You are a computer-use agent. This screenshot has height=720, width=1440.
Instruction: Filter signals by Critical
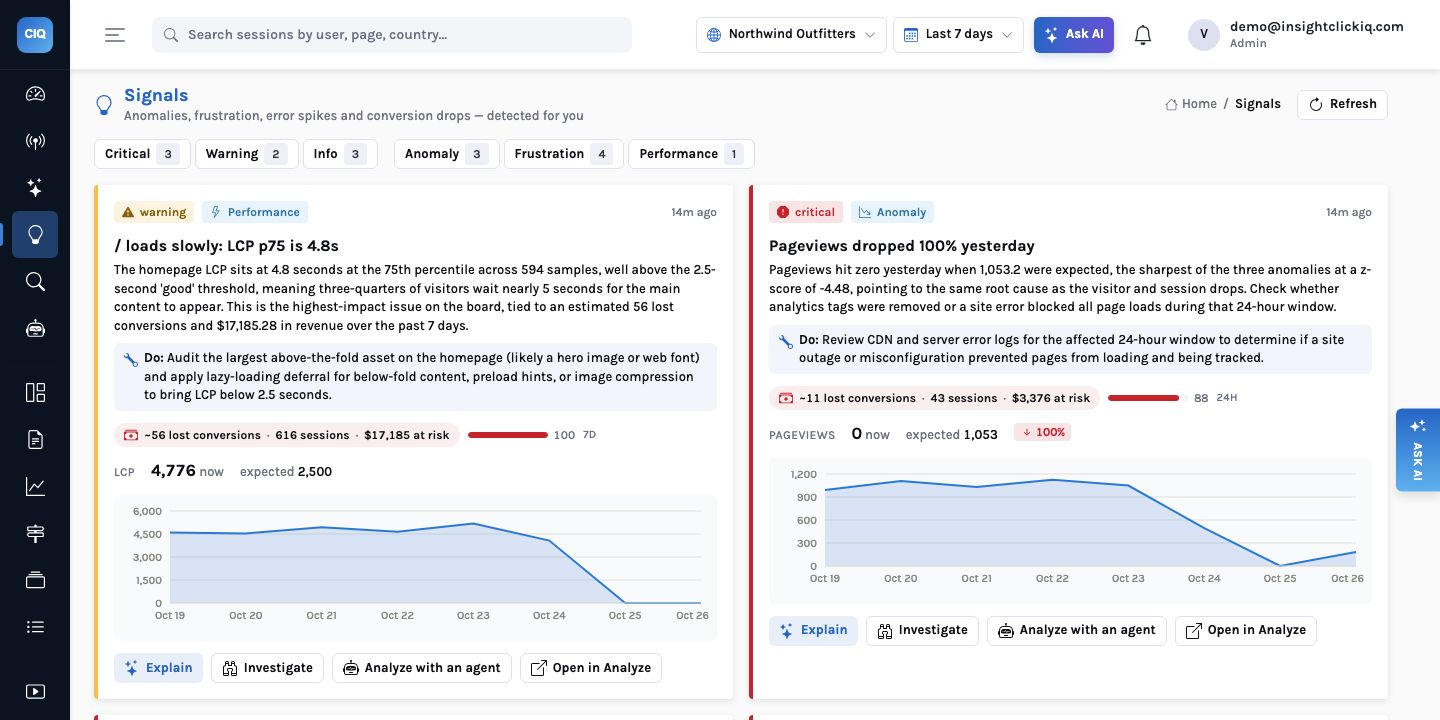[x=141, y=154]
